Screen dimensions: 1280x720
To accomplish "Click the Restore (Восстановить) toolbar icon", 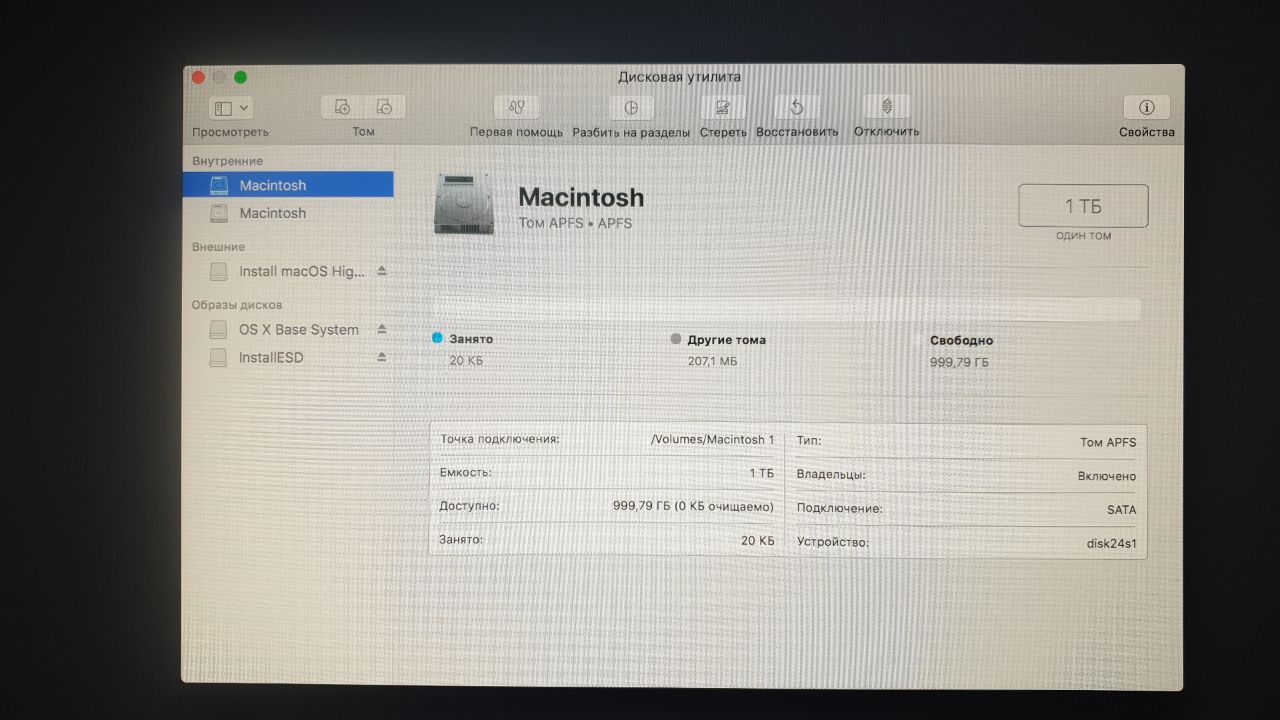I will pyautogui.click(x=797, y=107).
